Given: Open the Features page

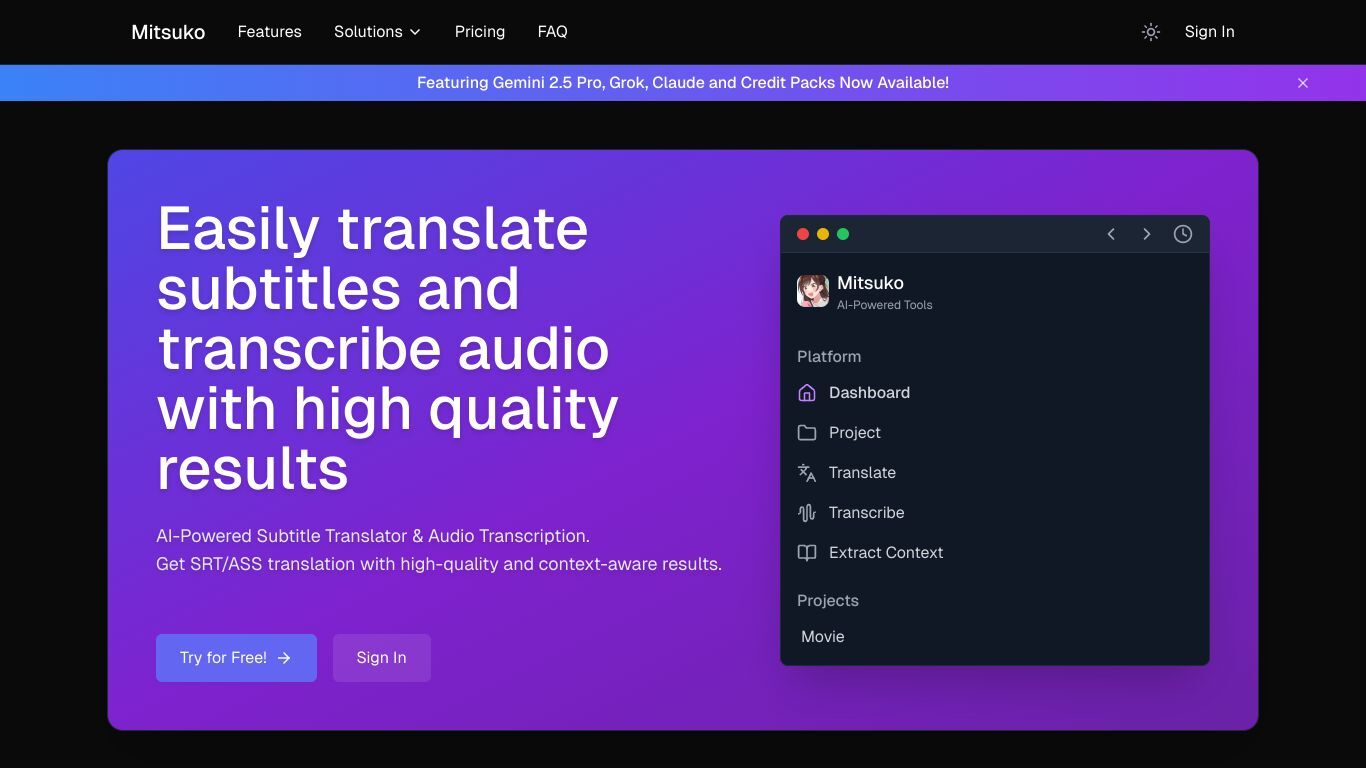Looking at the screenshot, I should (x=269, y=32).
